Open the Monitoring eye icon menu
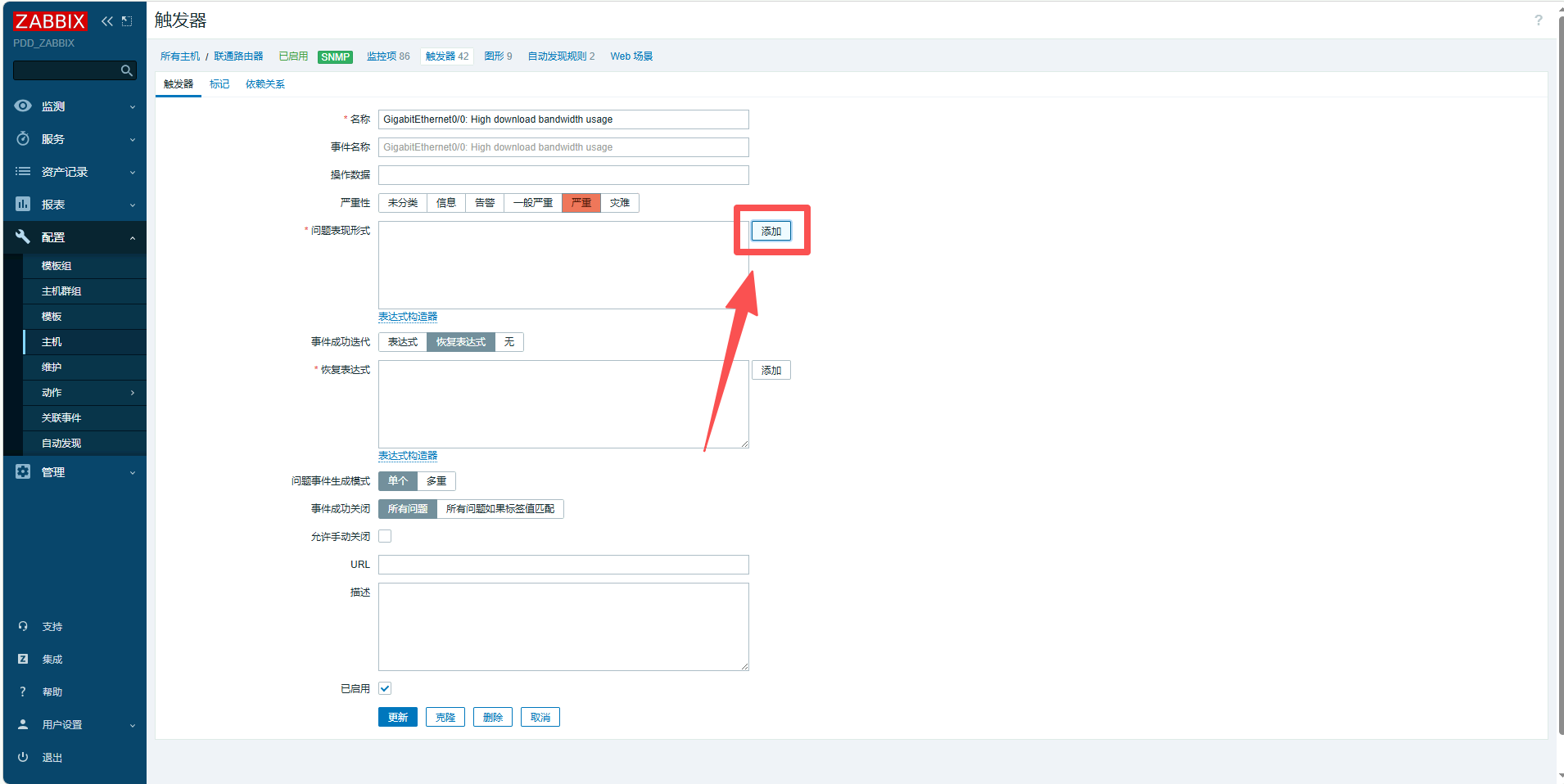 pos(23,106)
